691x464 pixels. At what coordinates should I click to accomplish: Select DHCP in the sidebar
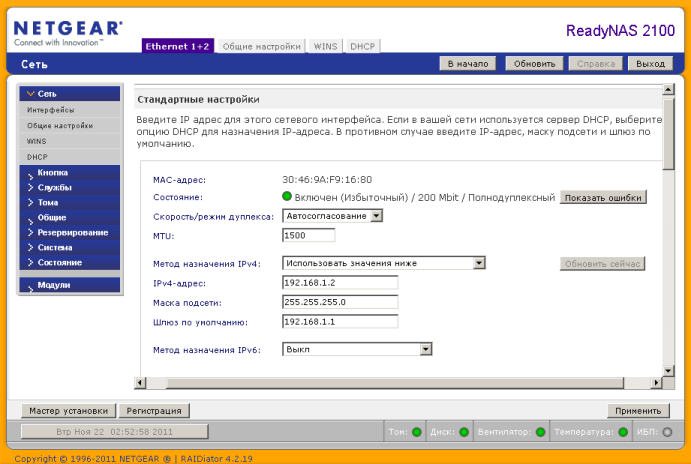coord(70,157)
